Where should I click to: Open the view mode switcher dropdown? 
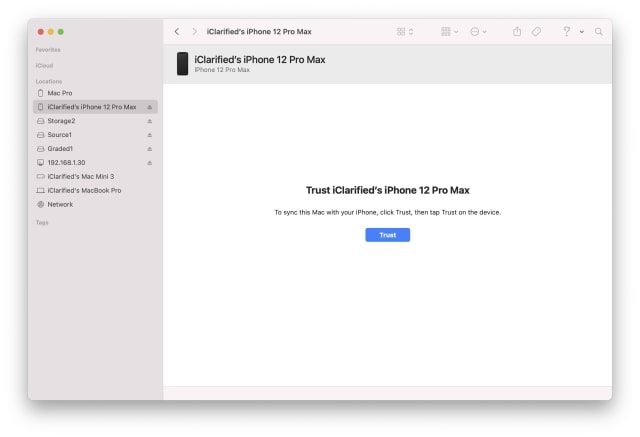(x=405, y=32)
